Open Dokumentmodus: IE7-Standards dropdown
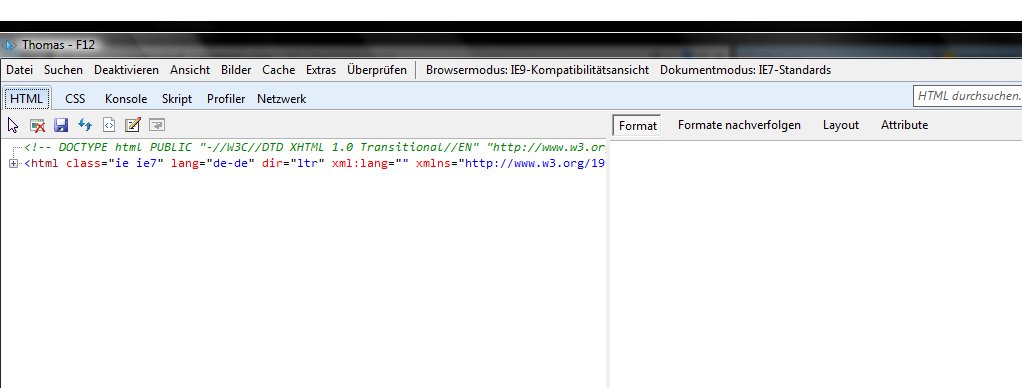1022x388 pixels. (745, 70)
